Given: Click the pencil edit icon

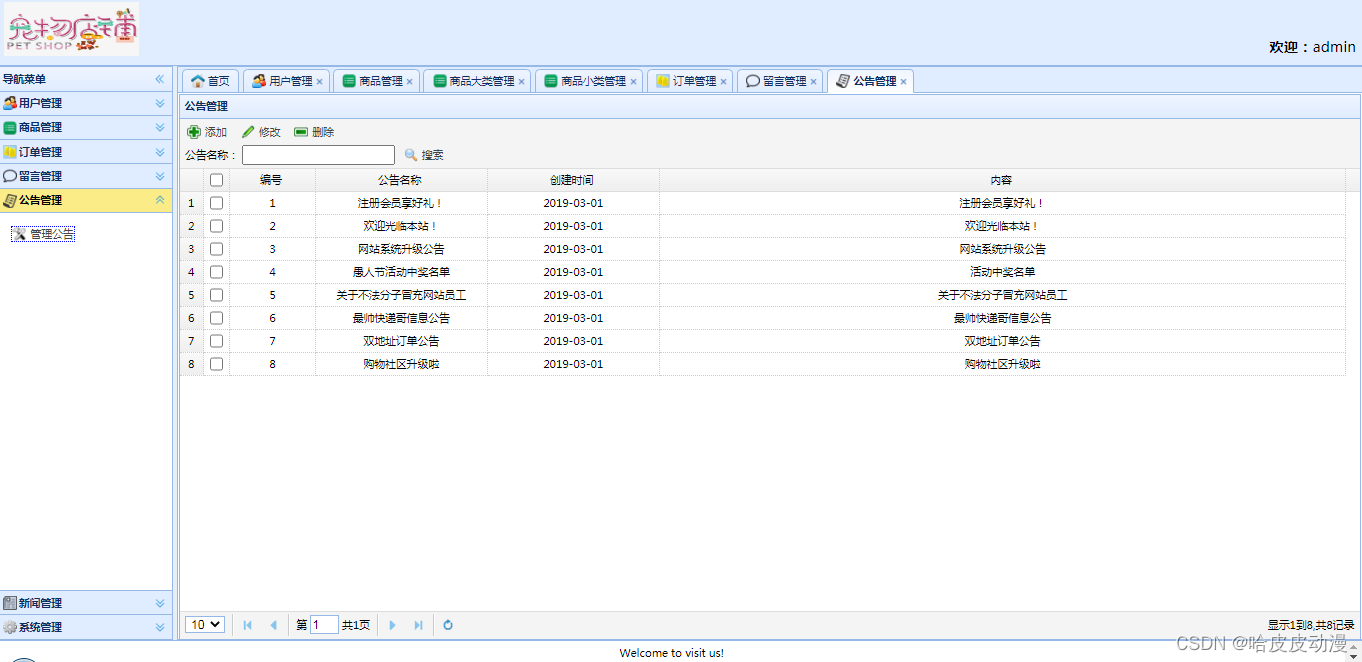Looking at the screenshot, I should [x=248, y=132].
